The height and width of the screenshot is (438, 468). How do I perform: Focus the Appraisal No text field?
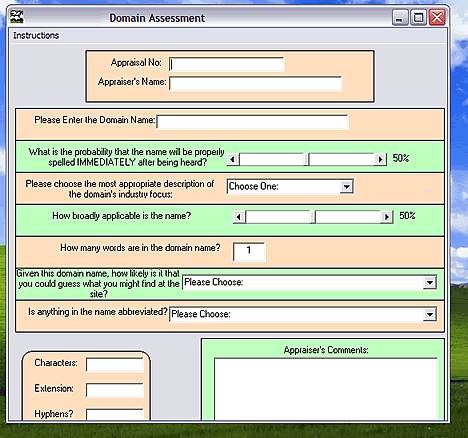point(227,64)
